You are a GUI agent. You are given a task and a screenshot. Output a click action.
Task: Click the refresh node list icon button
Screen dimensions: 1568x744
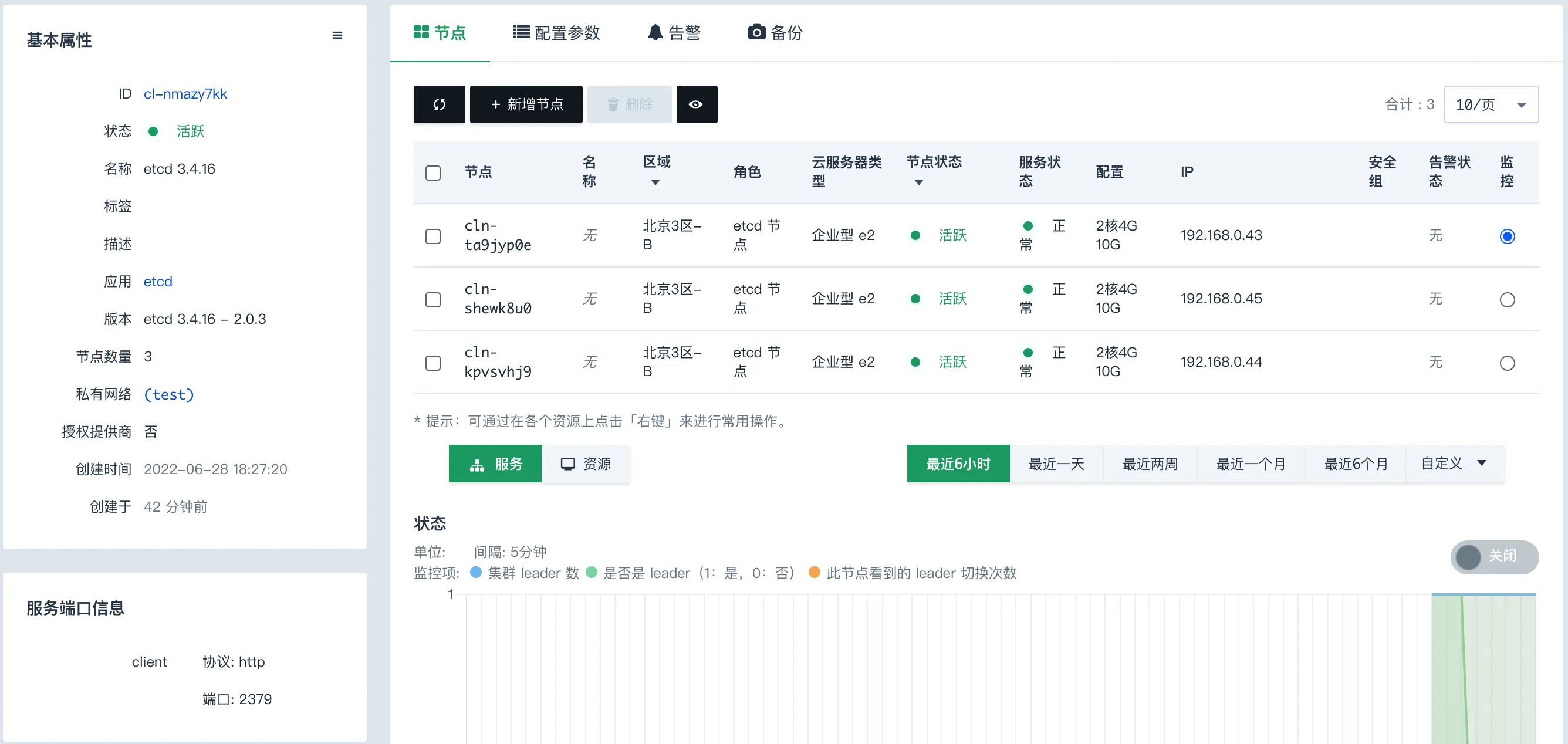tap(439, 104)
